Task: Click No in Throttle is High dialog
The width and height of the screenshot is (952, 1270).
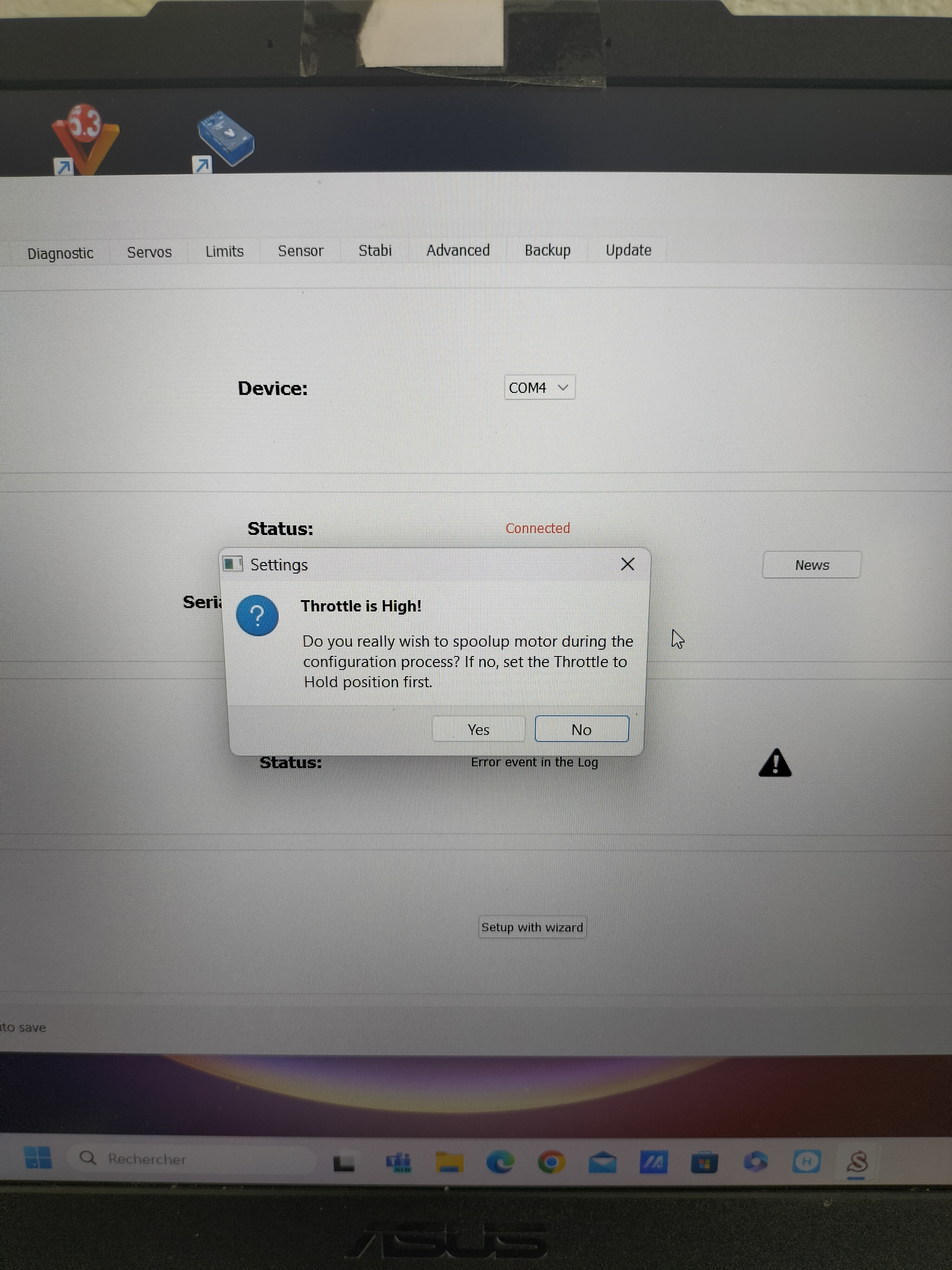Action: point(581,729)
